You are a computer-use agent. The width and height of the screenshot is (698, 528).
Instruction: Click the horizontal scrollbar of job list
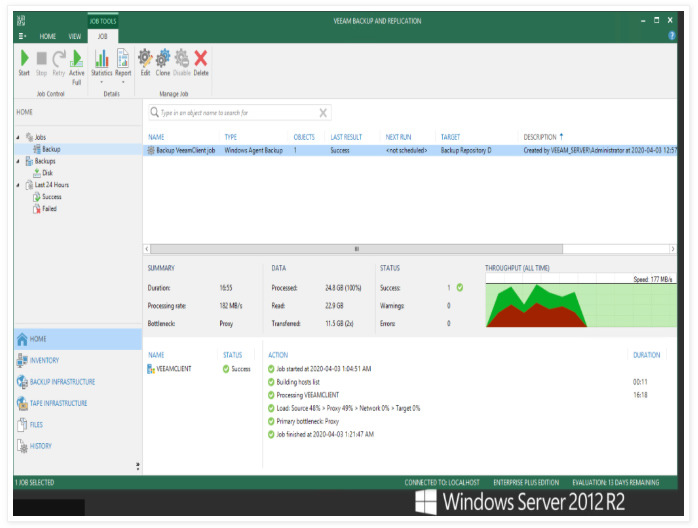[356, 249]
